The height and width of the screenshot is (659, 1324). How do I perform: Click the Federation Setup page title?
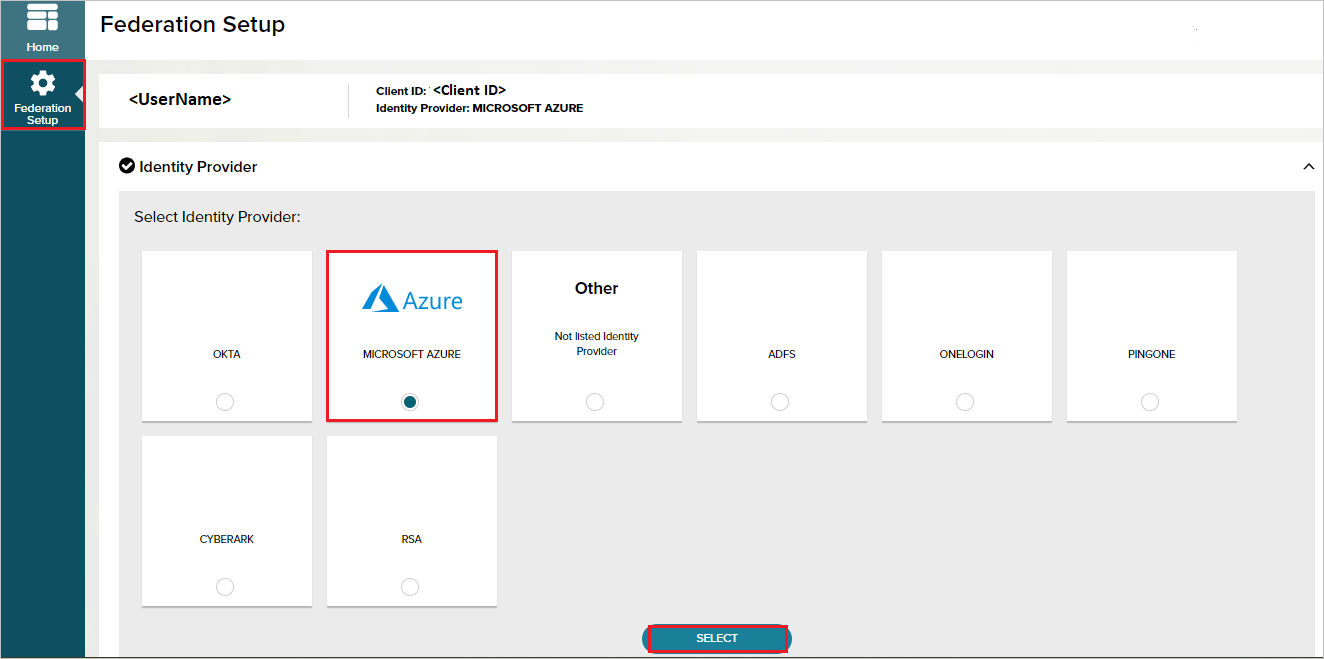coord(193,24)
